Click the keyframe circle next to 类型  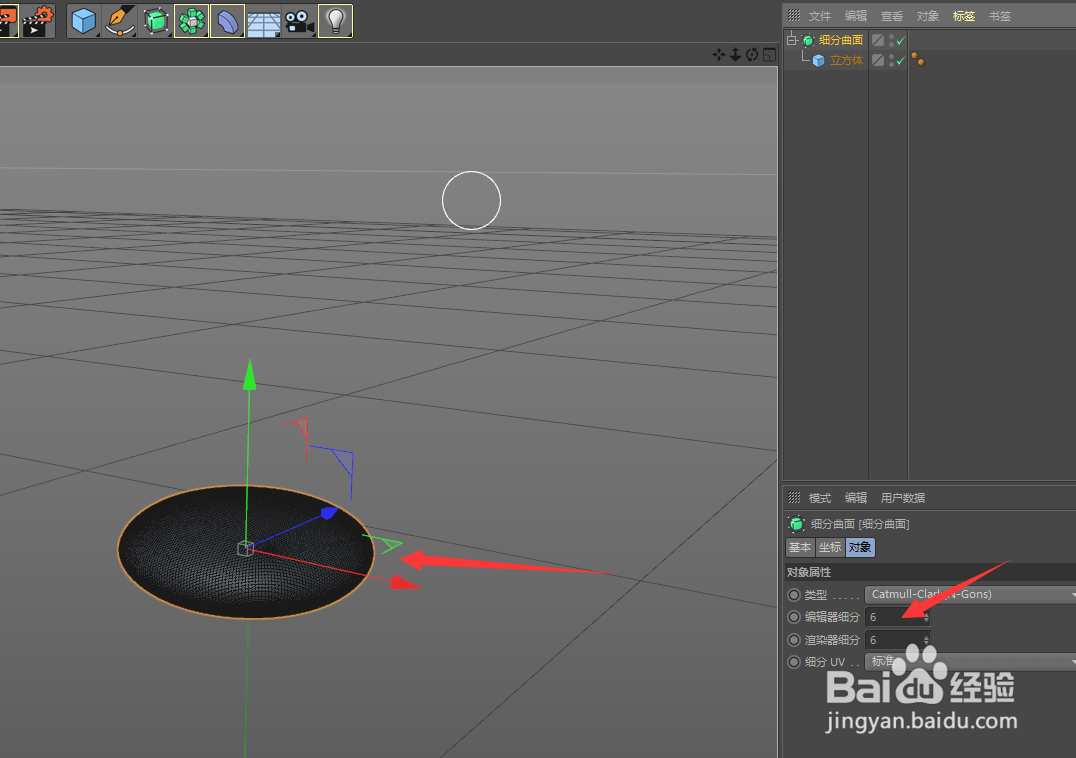click(x=794, y=595)
